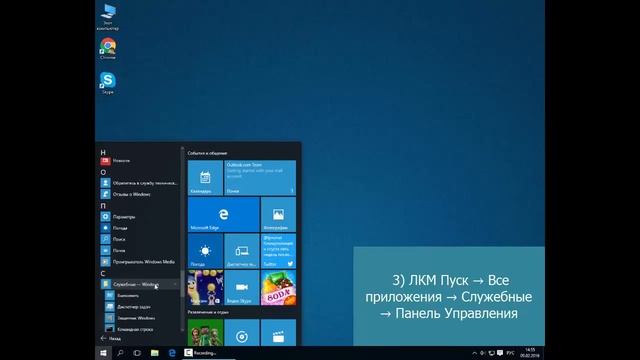Open the Почта Outlook live tile
Image resolution: width=640 pixels, height=360 pixels.
(260, 178)
